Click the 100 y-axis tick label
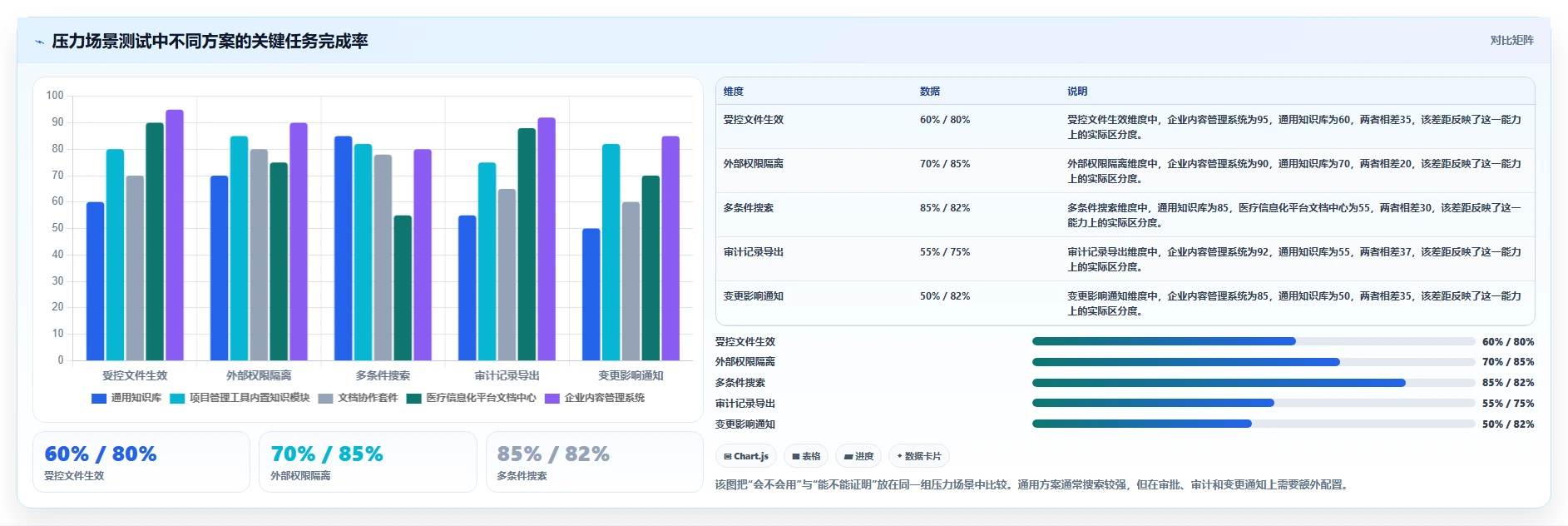The image size is (1568, 526). click(x=55, y=96)
